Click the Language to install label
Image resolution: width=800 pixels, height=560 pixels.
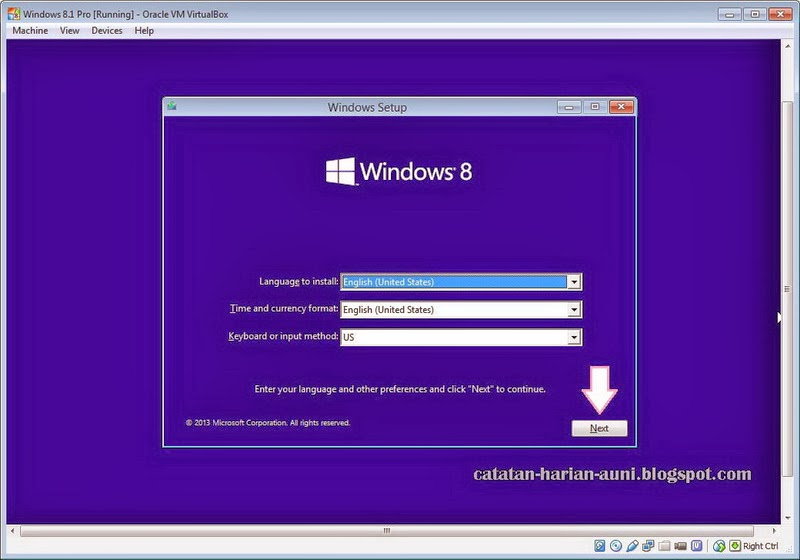[298, 282]
